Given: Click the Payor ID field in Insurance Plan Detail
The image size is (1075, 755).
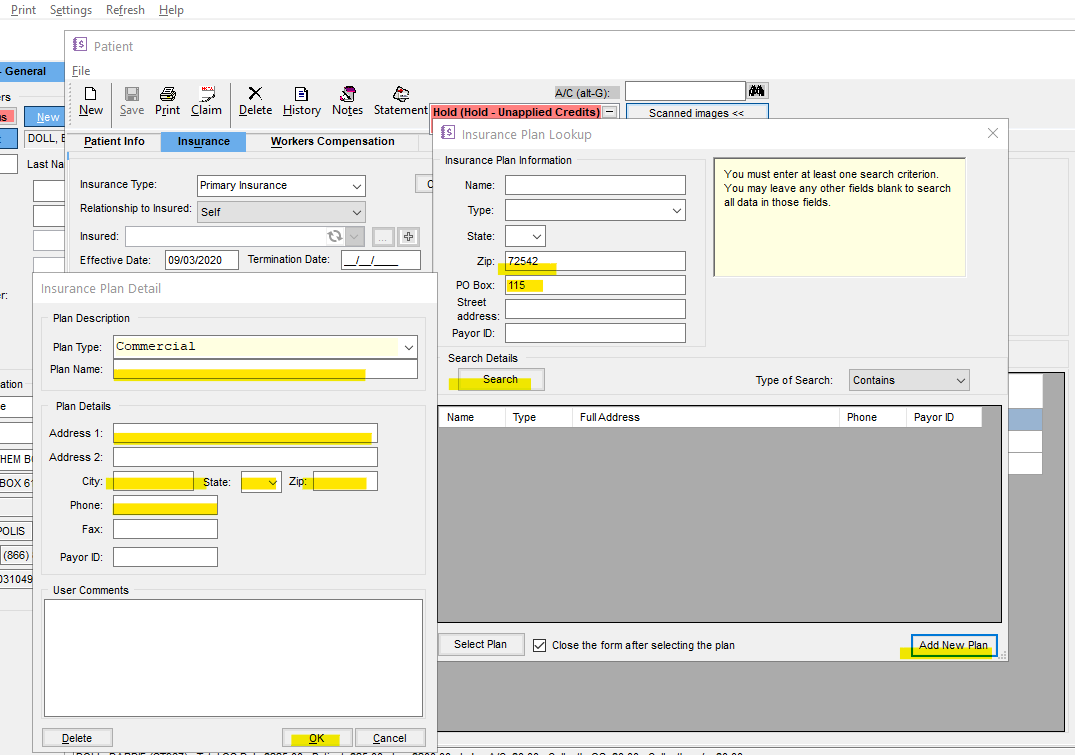Looking at the screenshot, I should tap(165, 557).
